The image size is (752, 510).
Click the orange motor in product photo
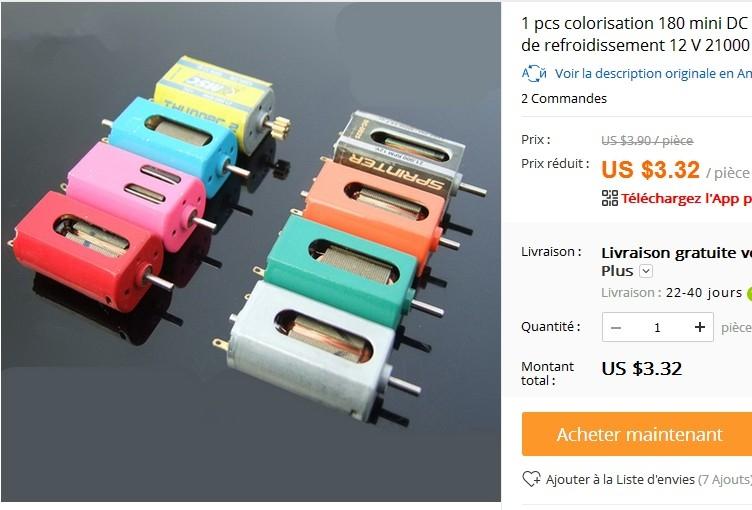(x=379, y=208)
